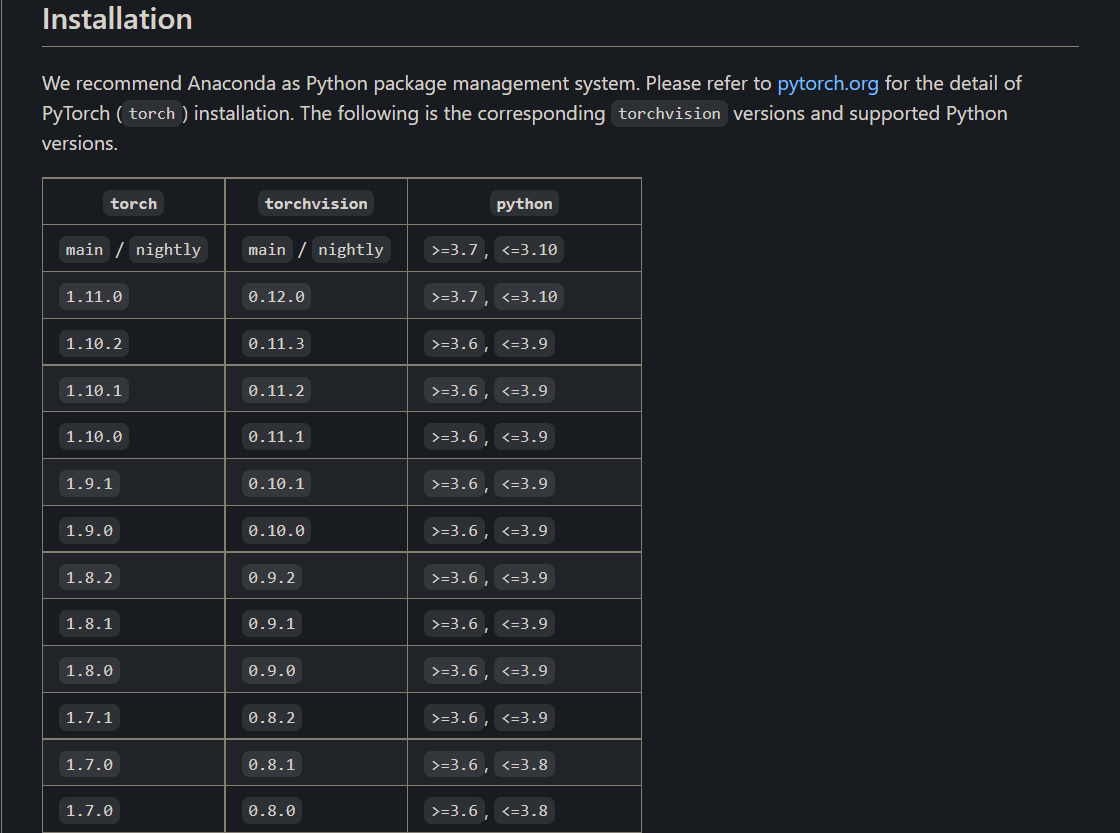Select torchvision version 0.8.0

tap(271, 811)
